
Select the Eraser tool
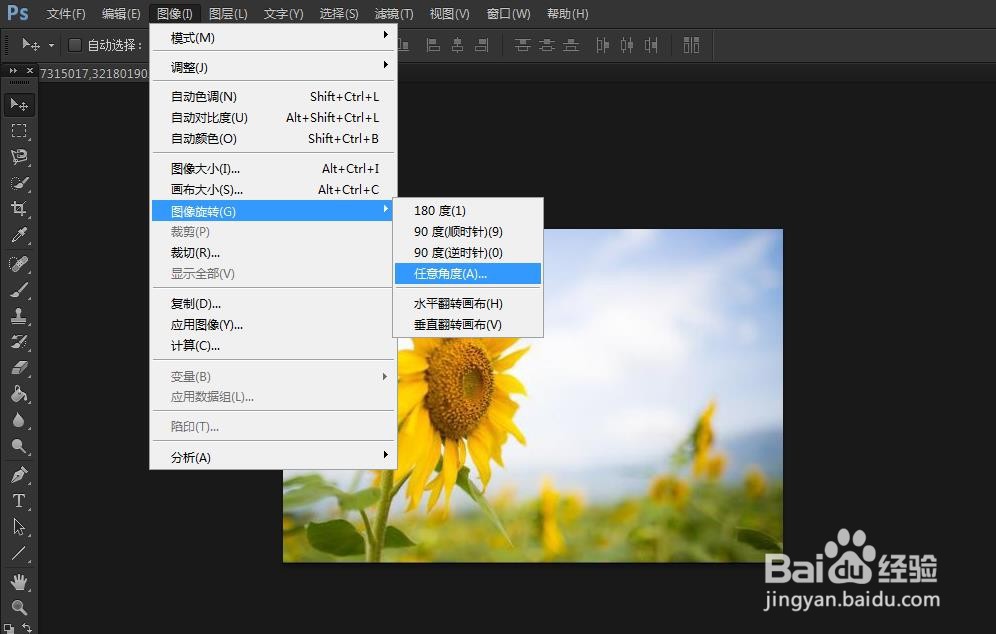pos(19,368)
